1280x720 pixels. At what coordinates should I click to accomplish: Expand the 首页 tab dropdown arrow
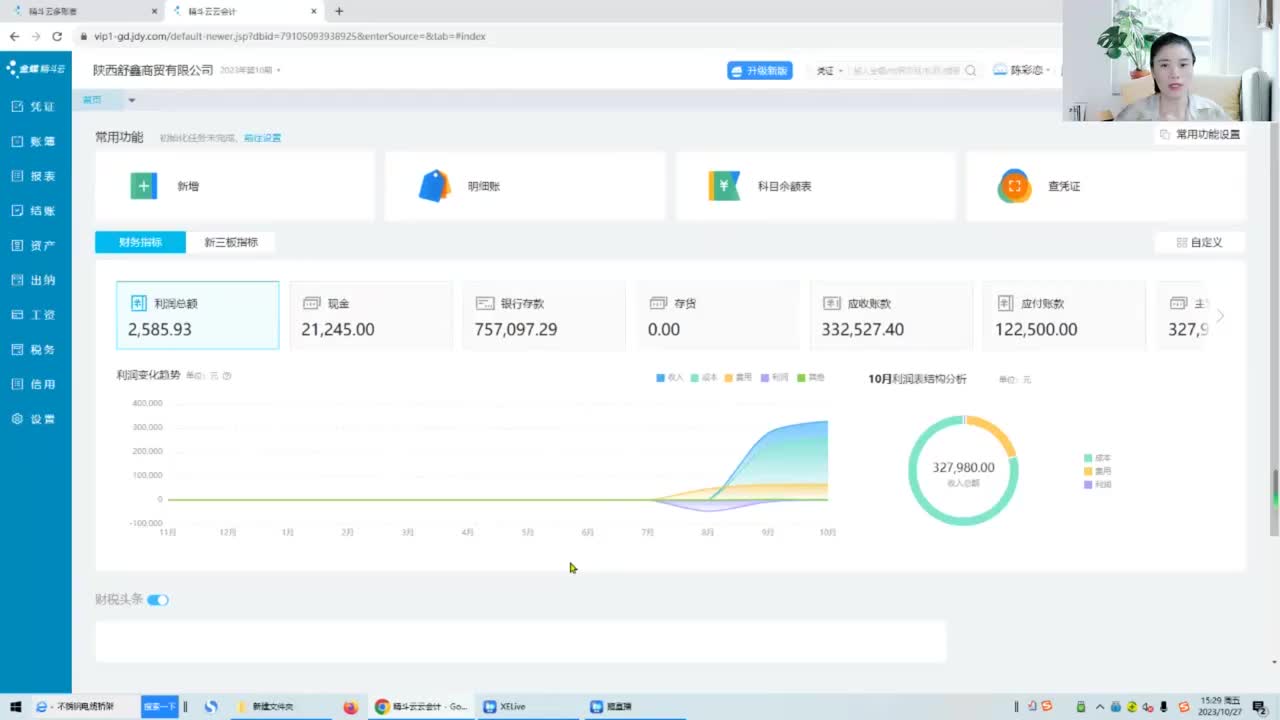coord(131,100)
